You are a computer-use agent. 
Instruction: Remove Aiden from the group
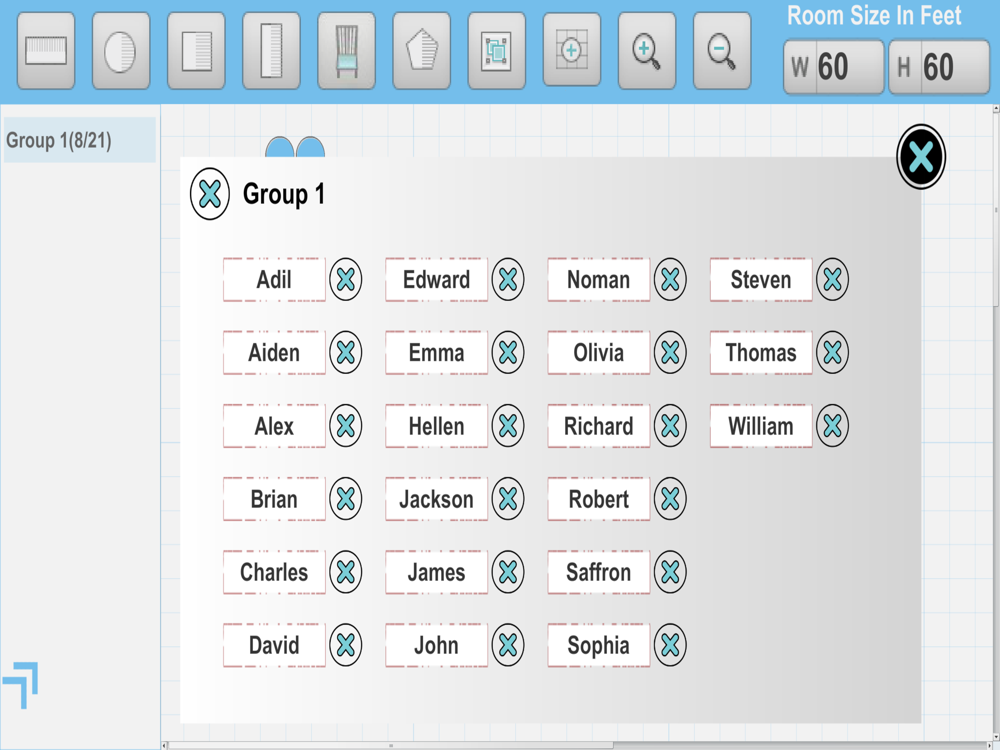[x=346, y=352]
